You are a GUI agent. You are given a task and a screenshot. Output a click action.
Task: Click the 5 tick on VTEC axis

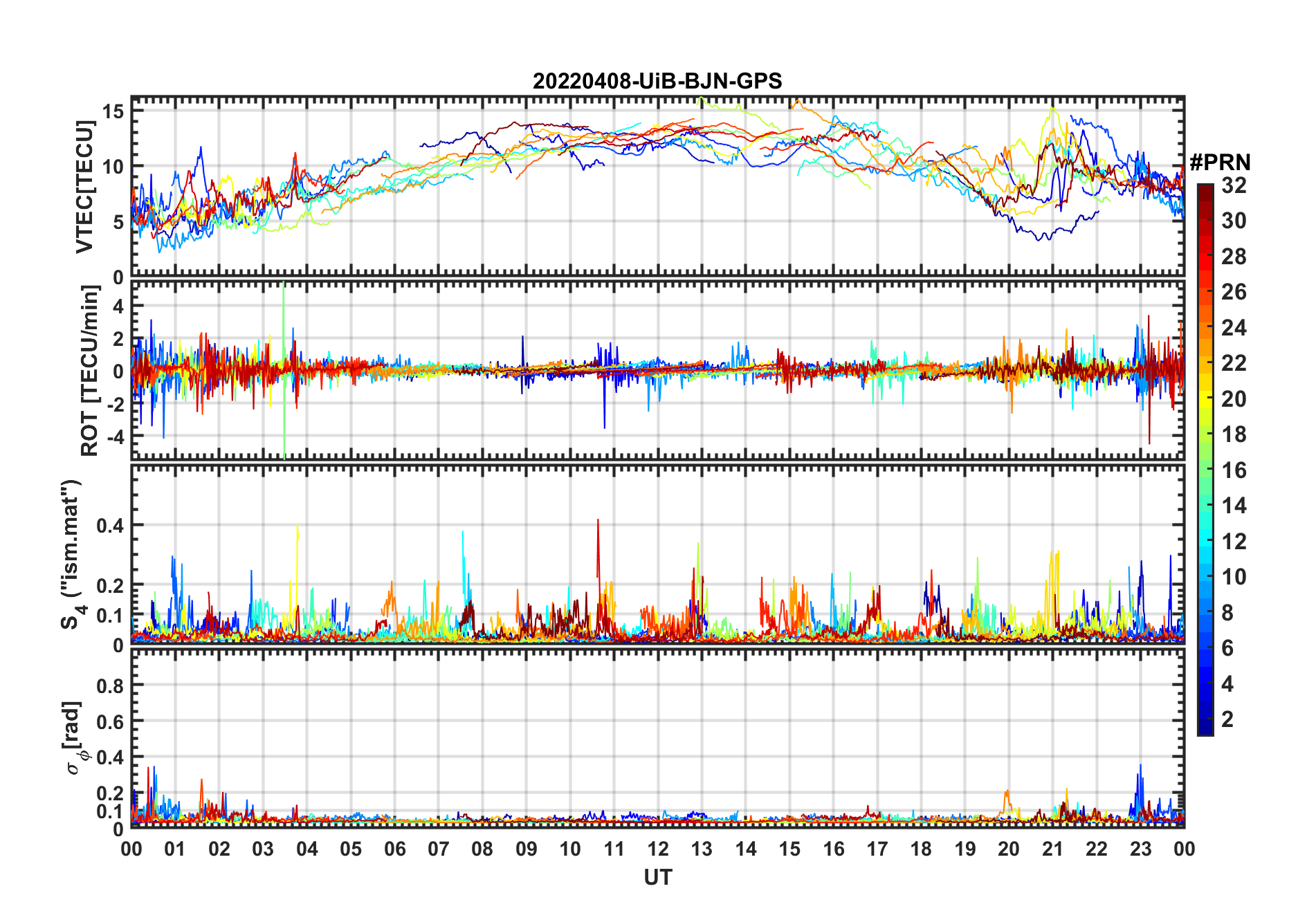119,222
